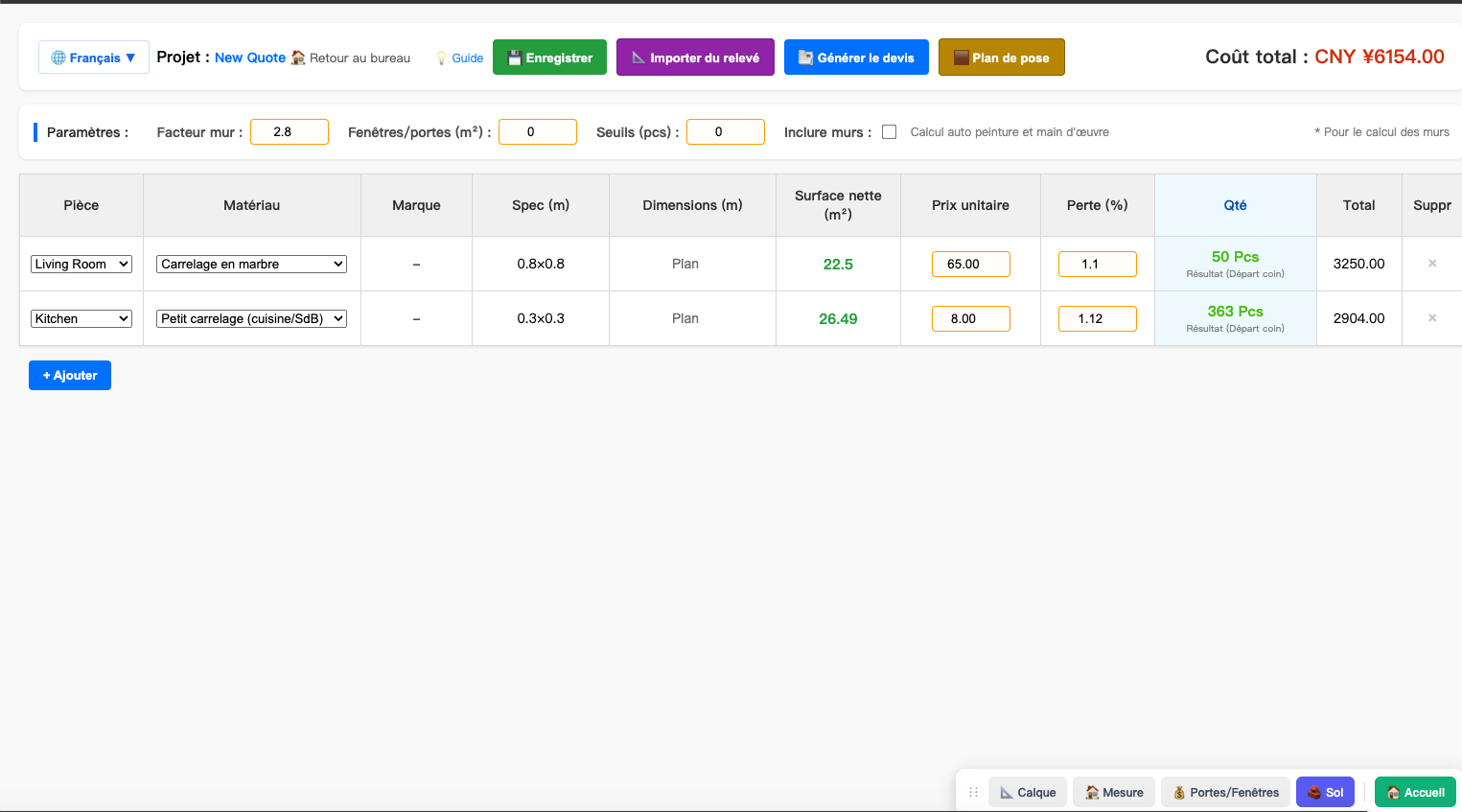Click the Qté column header
1462x812 pixels.
[1236, 205]
